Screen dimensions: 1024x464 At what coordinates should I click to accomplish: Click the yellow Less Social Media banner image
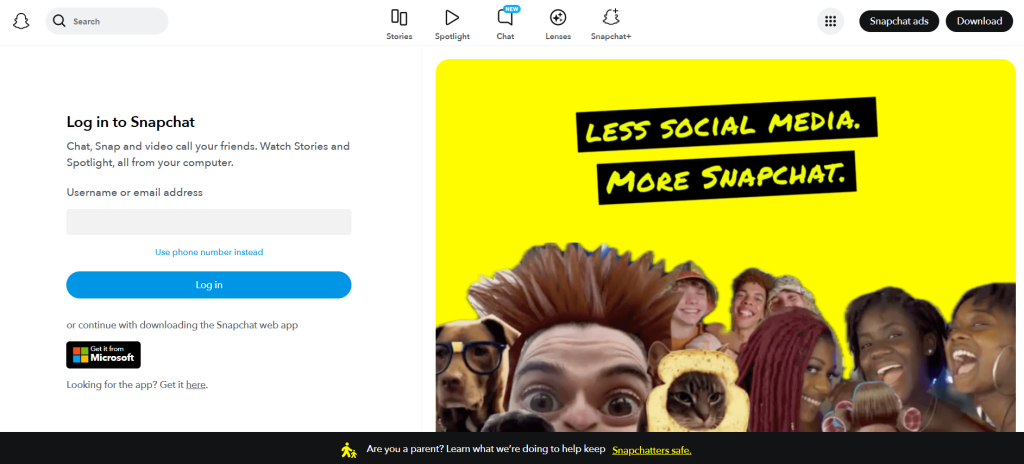coord(726,245)
